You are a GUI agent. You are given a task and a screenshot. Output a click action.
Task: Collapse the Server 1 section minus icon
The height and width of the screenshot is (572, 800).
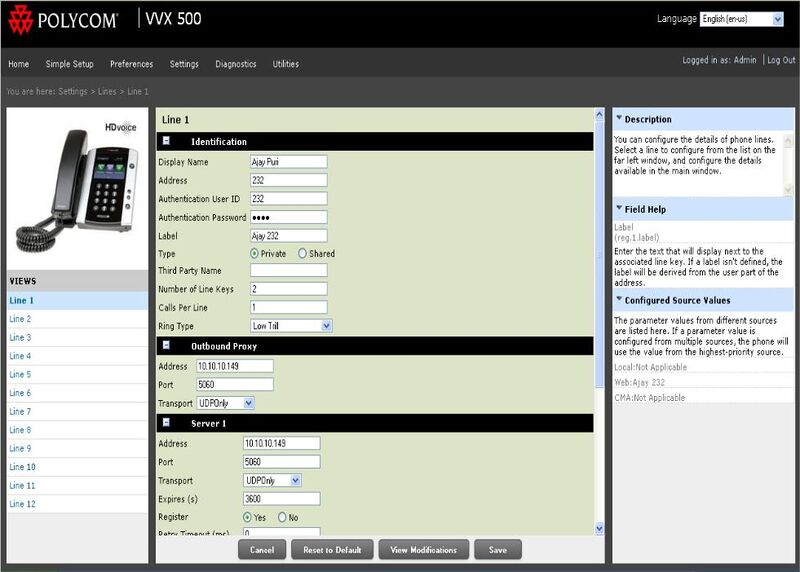coord(167,424)
